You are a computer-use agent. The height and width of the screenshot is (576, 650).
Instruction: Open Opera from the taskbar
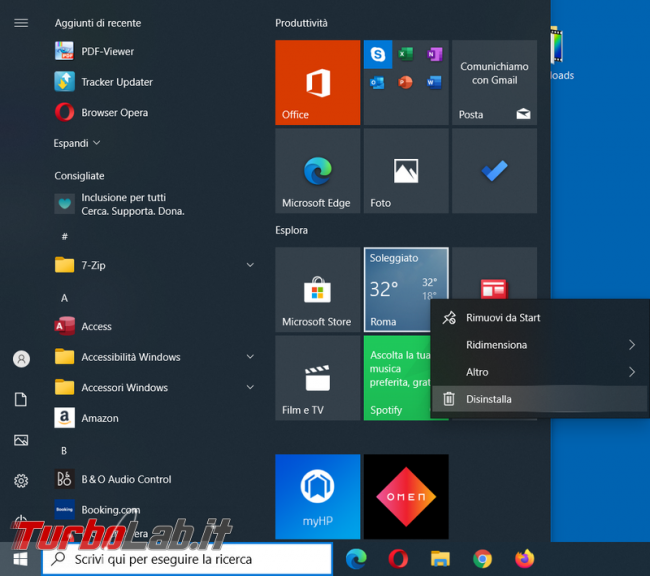click(x=398, y=559)
